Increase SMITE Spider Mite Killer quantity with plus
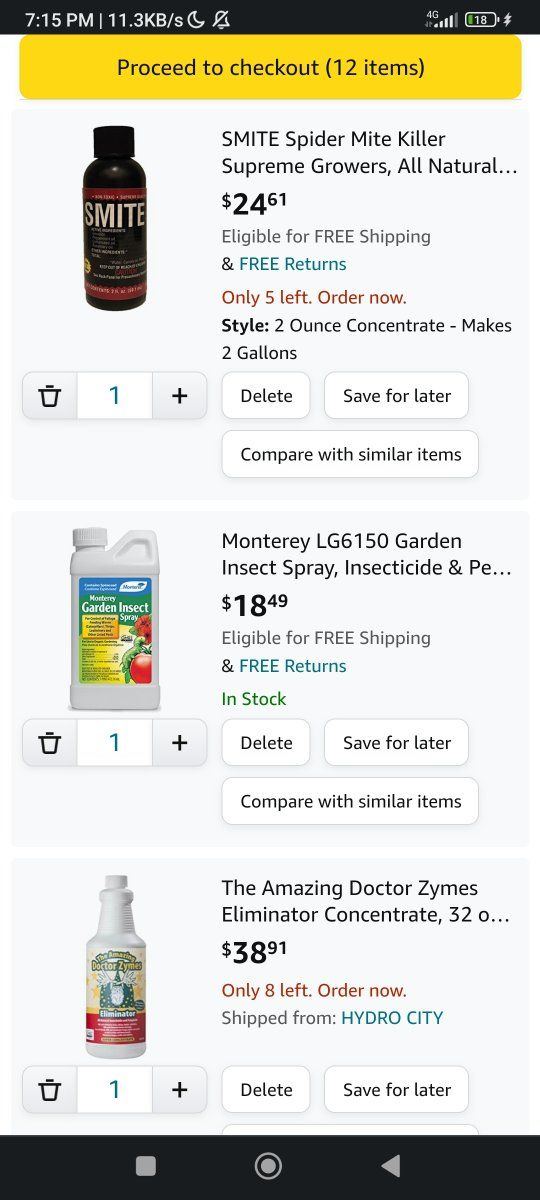Viewport: 540px width, 1200px height. [x=180, y=396]
